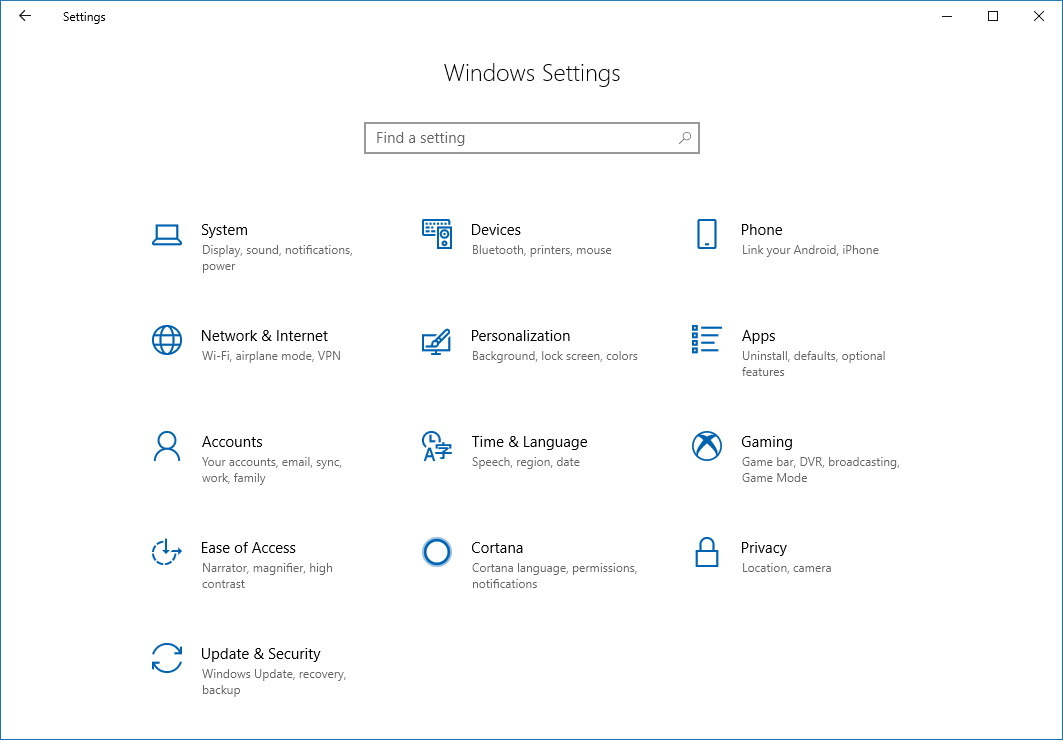Viewport: 1063px width, 740px height.
Task: Open the Privacy title
Action: pyautogui.click(x=763, y=548)
